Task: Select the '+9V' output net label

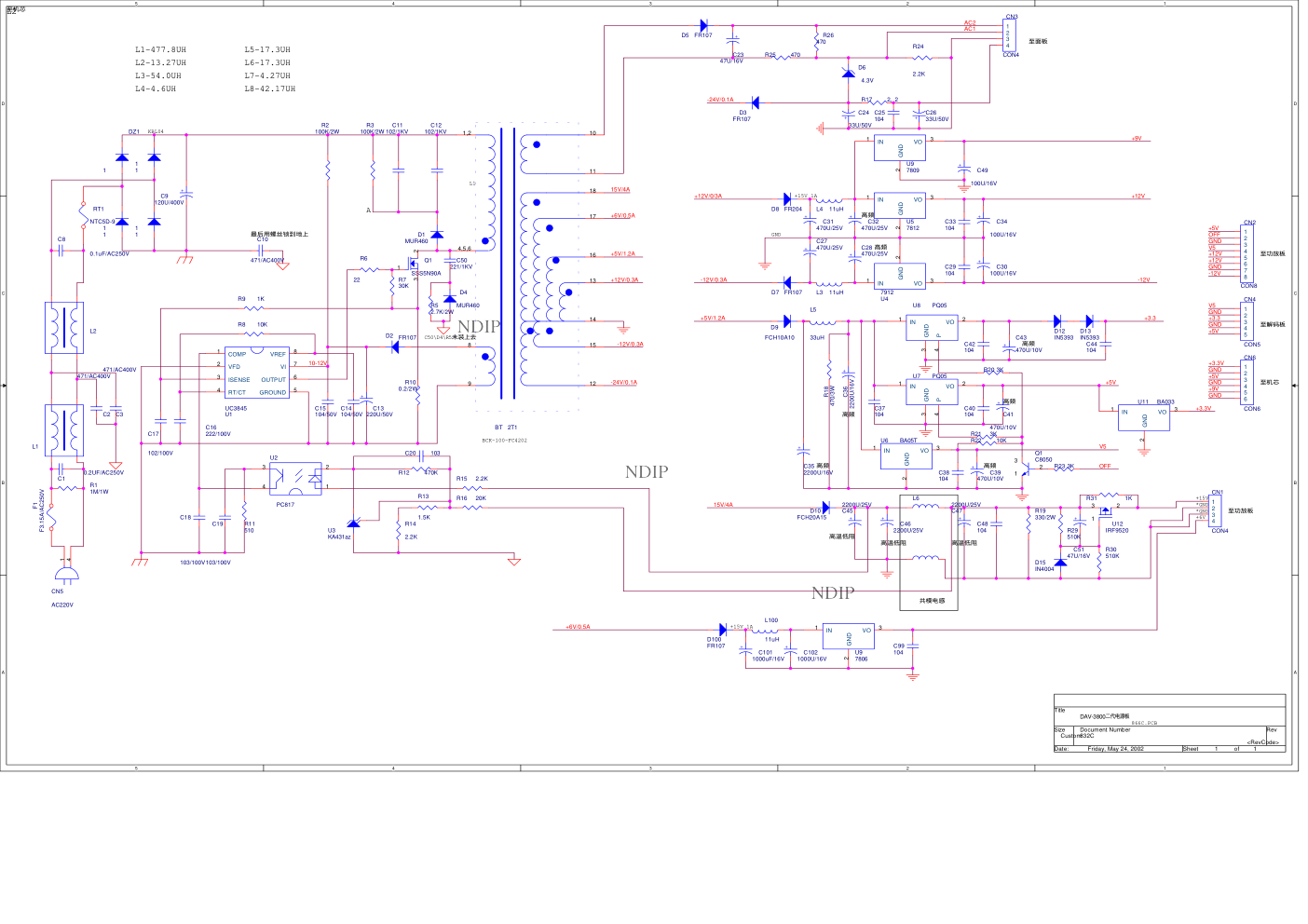Action: pos(1136,138)
